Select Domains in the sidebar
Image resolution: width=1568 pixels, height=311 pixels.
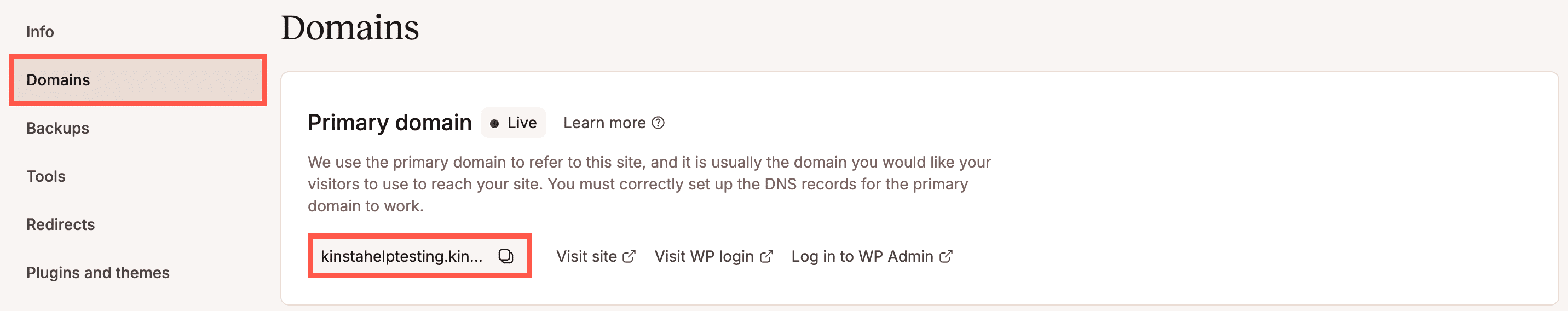pyautogui.click(x=59, y=80)
